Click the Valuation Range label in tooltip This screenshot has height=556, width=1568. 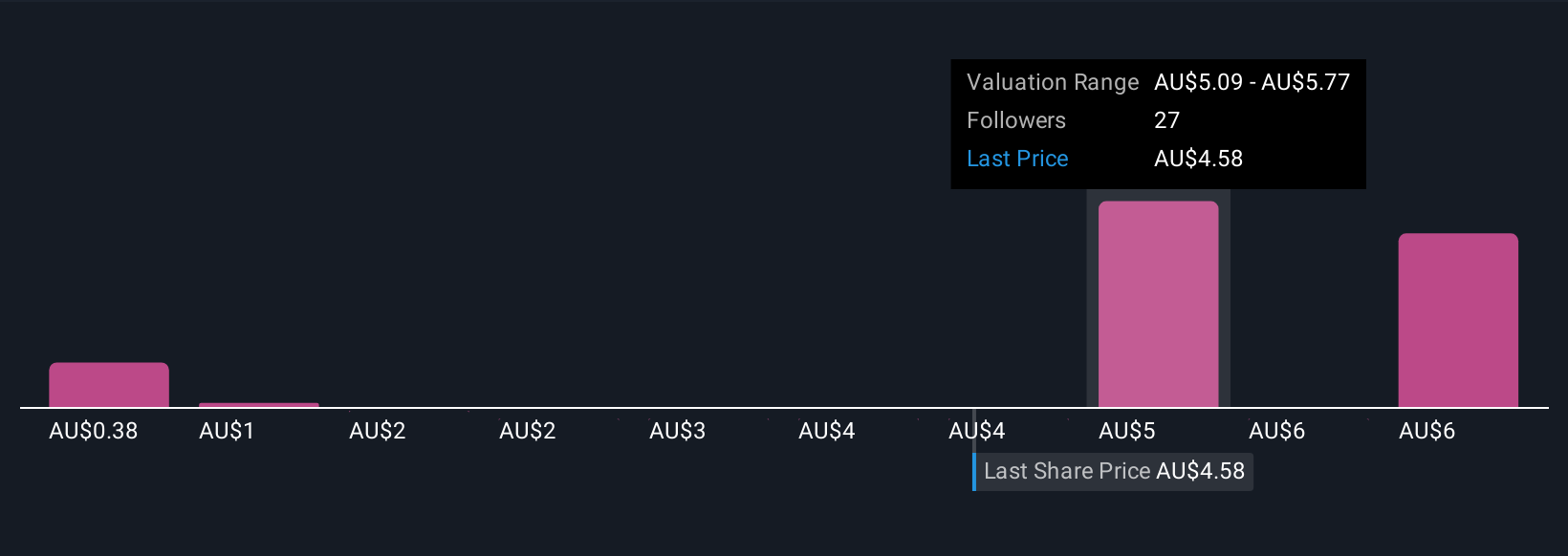point(1053,82)
